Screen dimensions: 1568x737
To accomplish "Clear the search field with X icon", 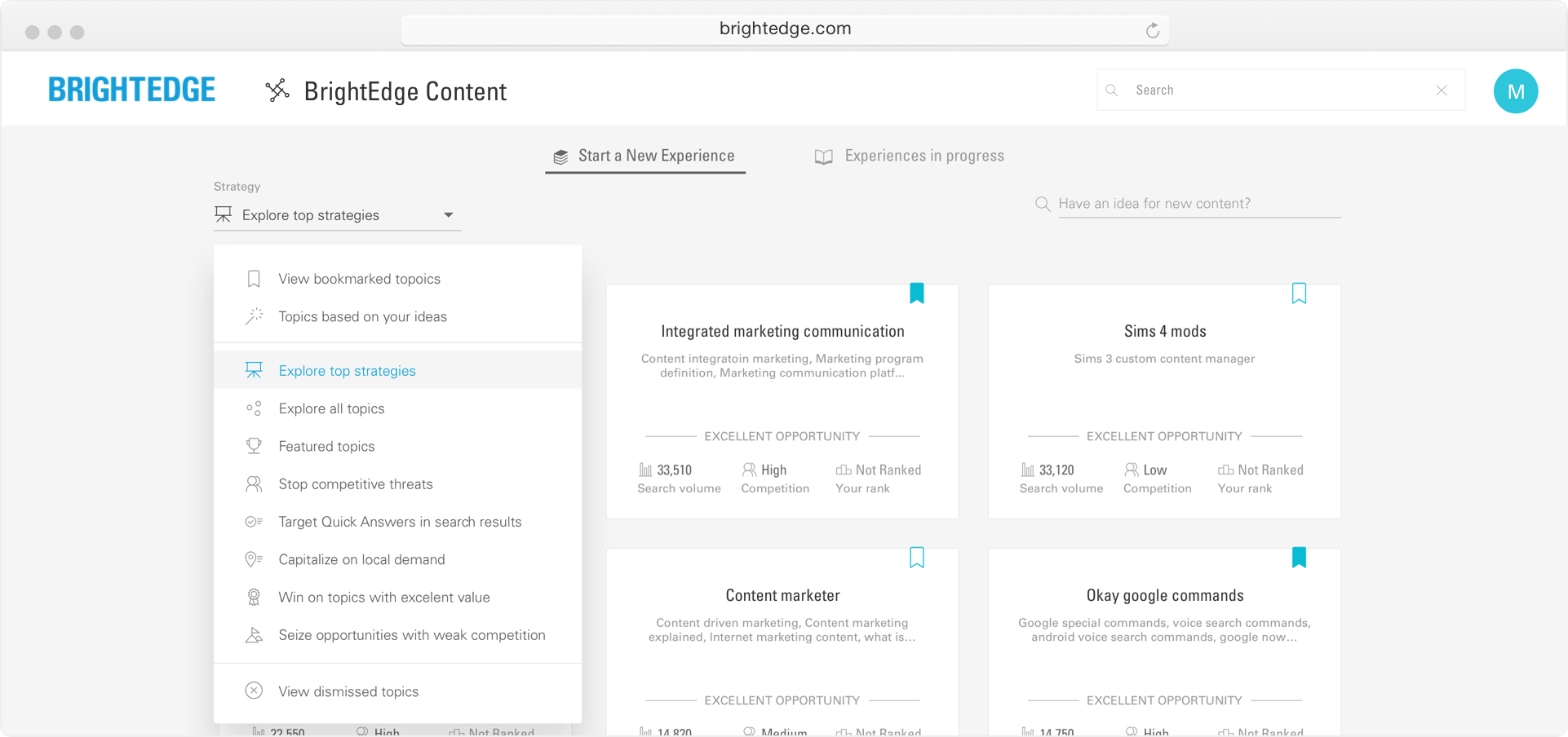I will 1441,90.
